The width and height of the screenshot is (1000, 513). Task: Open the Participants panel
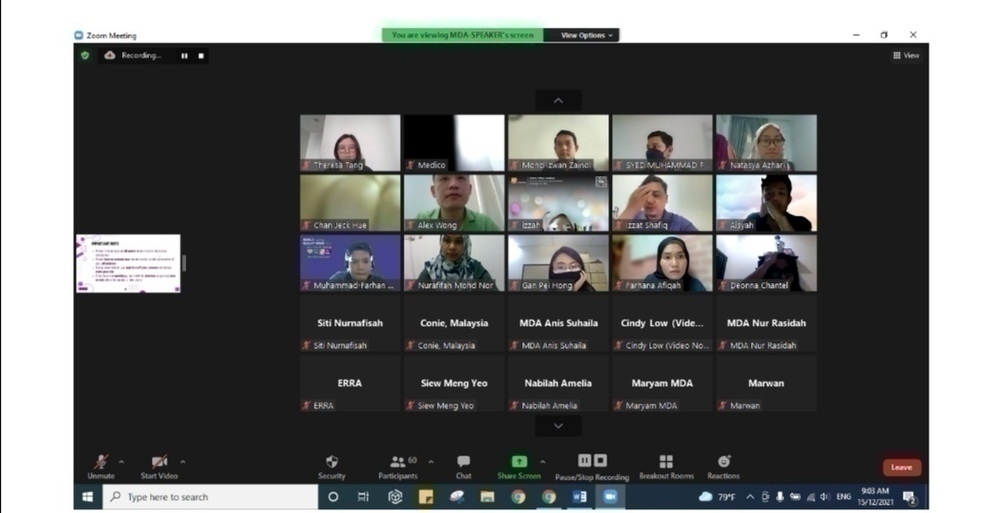(398, 463)
